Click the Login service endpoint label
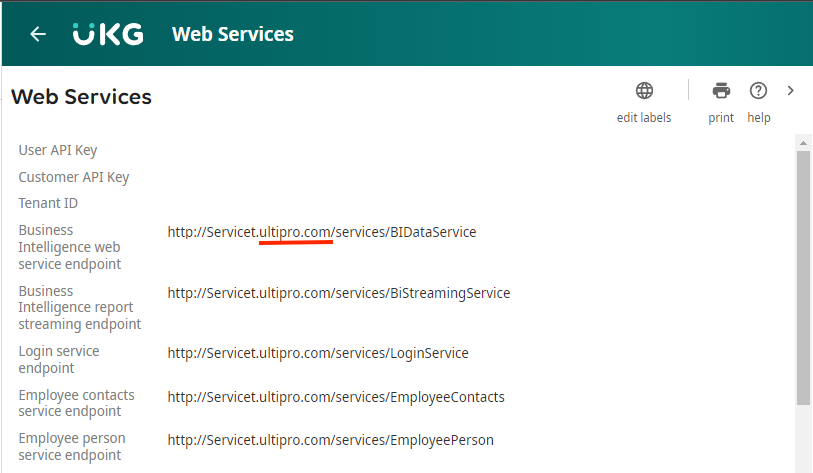The width and height of the screenshot is (813, 473). [x=59, y=359]
